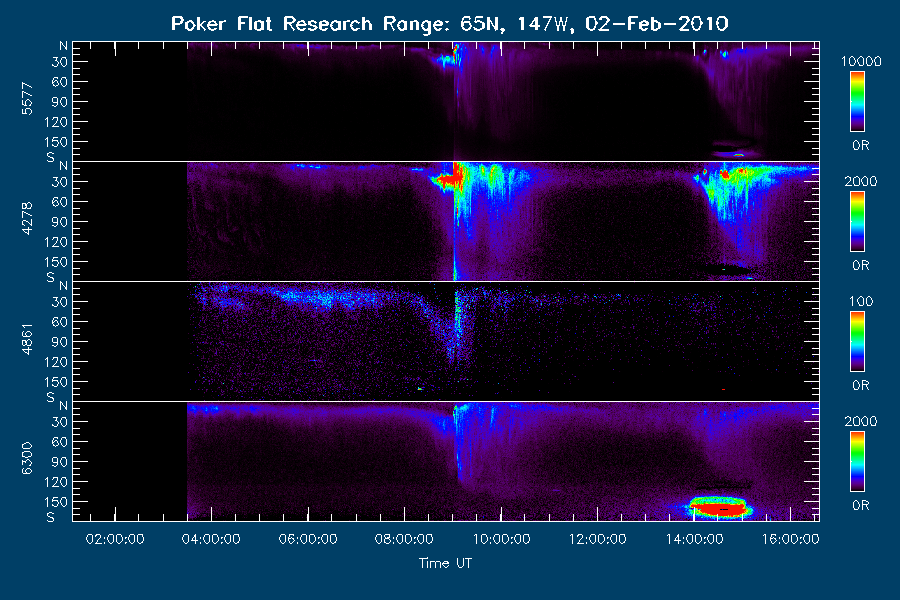900x600 pixels.
Task: Click the 10000 color scale maximum label
Action: tap(861, 61)
